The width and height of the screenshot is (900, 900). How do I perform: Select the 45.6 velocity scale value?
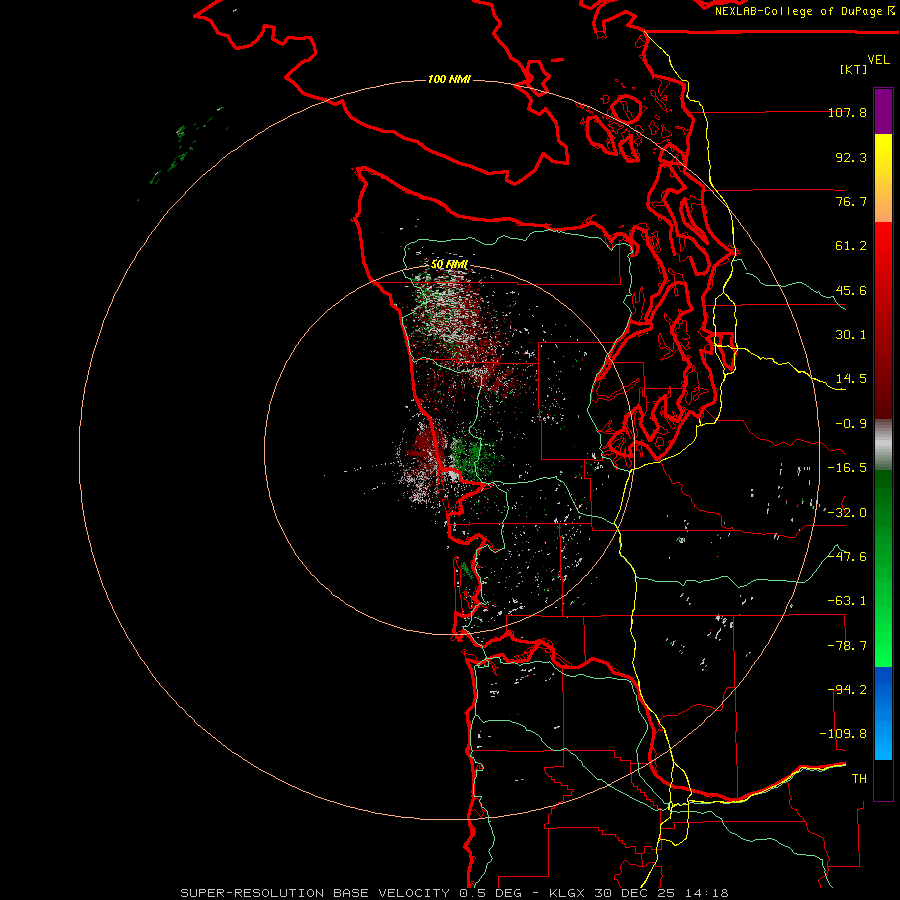(x=851, y=290)
